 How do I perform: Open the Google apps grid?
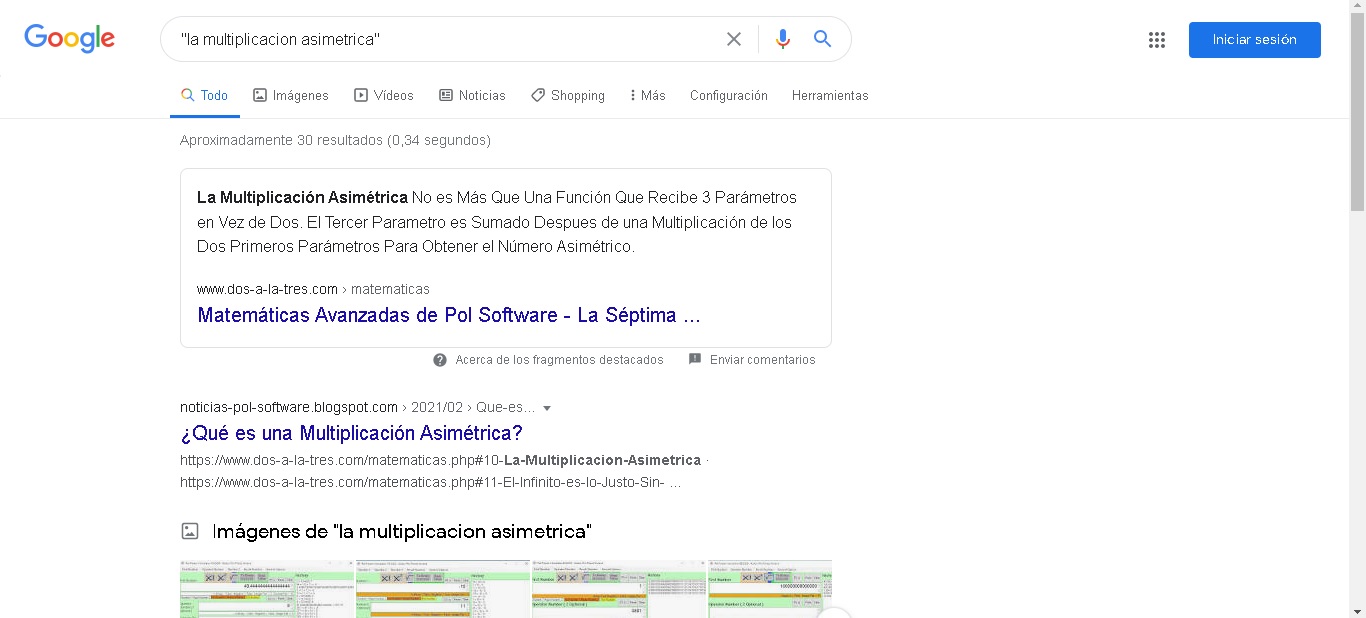(1157, 40)
